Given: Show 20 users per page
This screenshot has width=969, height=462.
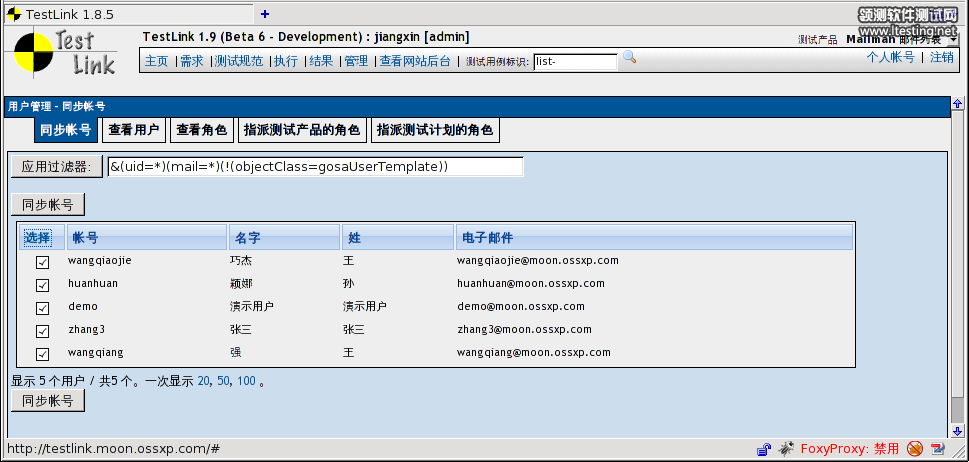Looking at the screenshot, I should pos(204,381).
